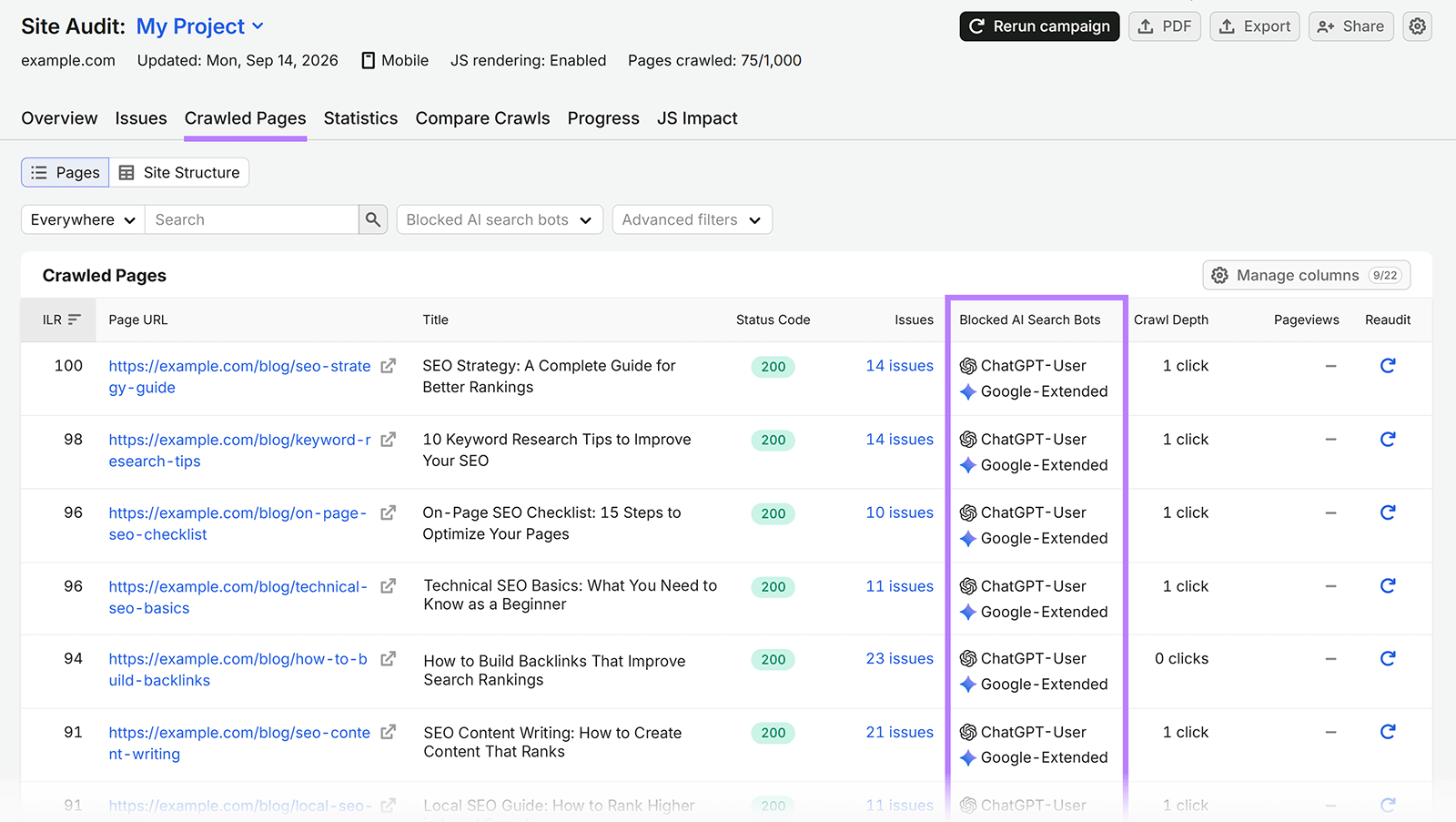This screenshot has width=1456, height=822.
Task: Switch to Site Structure view
Action: point(179,173)
